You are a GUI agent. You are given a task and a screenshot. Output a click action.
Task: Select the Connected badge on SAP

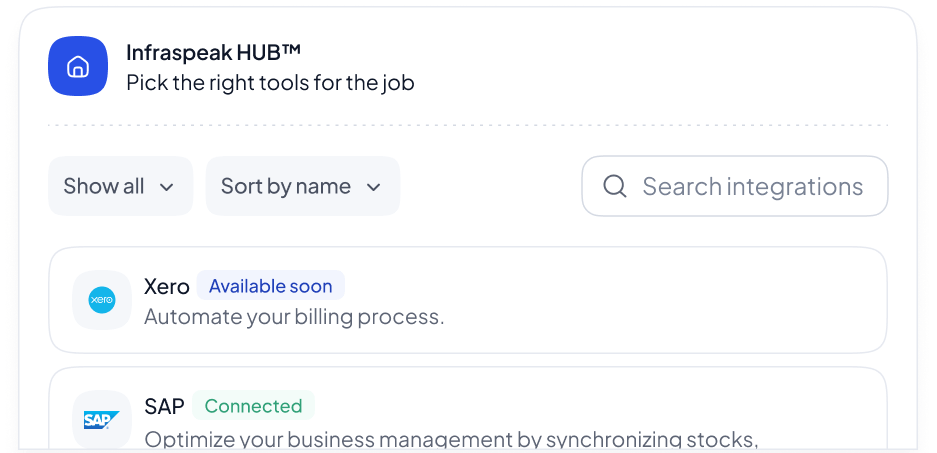(253, 406)
